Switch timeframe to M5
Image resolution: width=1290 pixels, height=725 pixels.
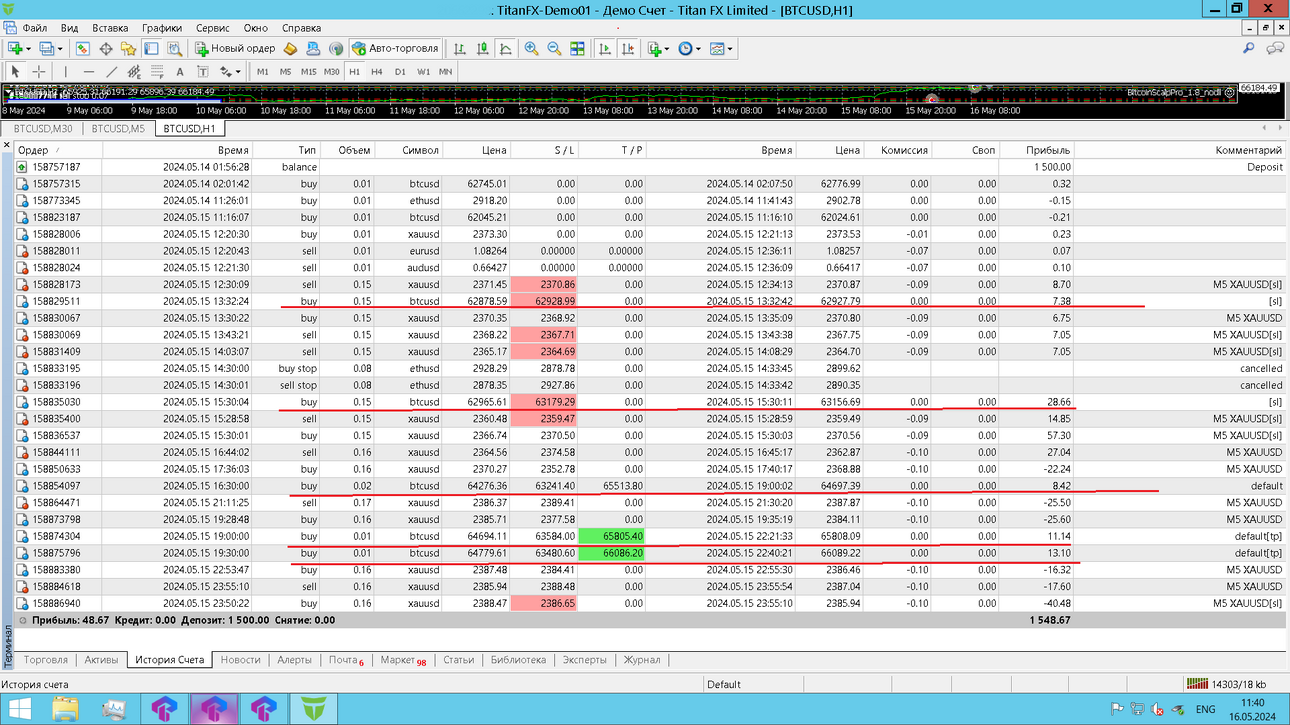(x=286, y=72)
